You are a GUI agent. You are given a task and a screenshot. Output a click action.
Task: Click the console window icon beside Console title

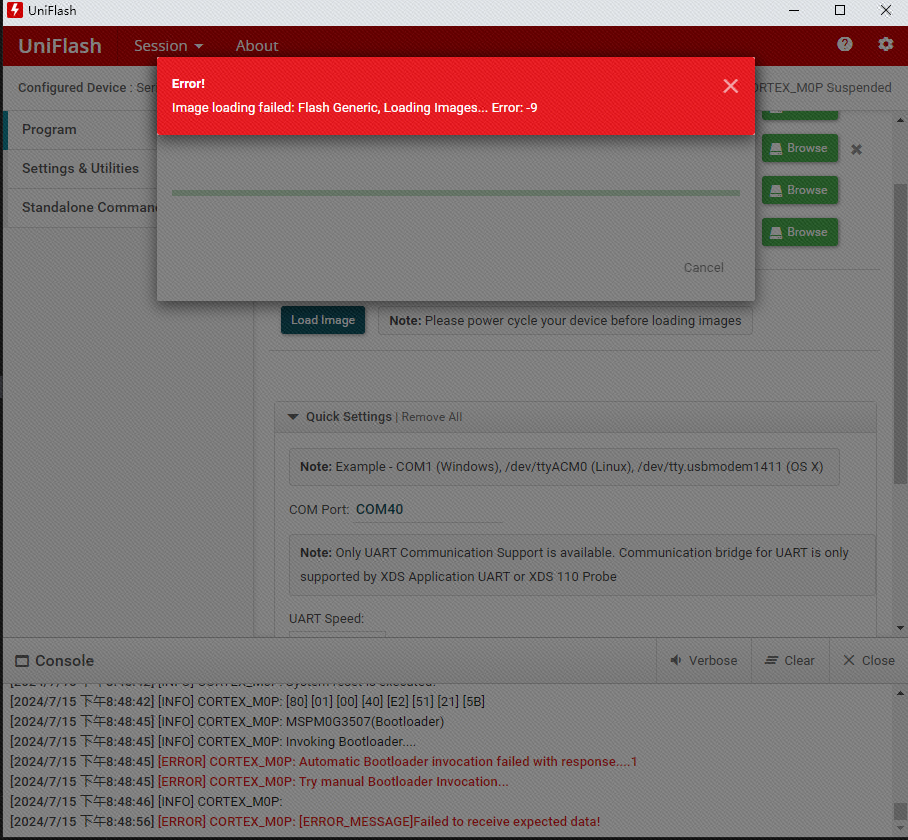pos(21,661)
